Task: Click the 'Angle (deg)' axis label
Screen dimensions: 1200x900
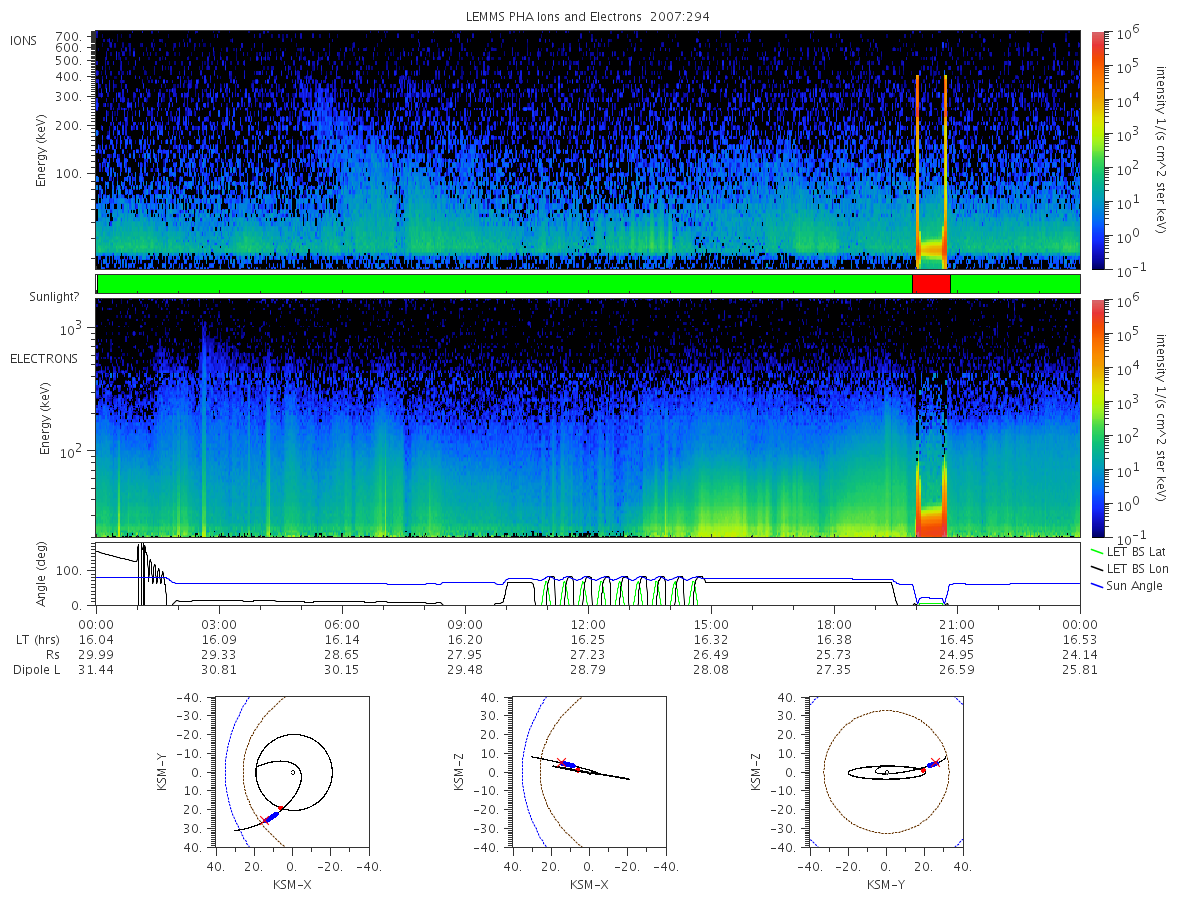Action: [x=43, y=574]
